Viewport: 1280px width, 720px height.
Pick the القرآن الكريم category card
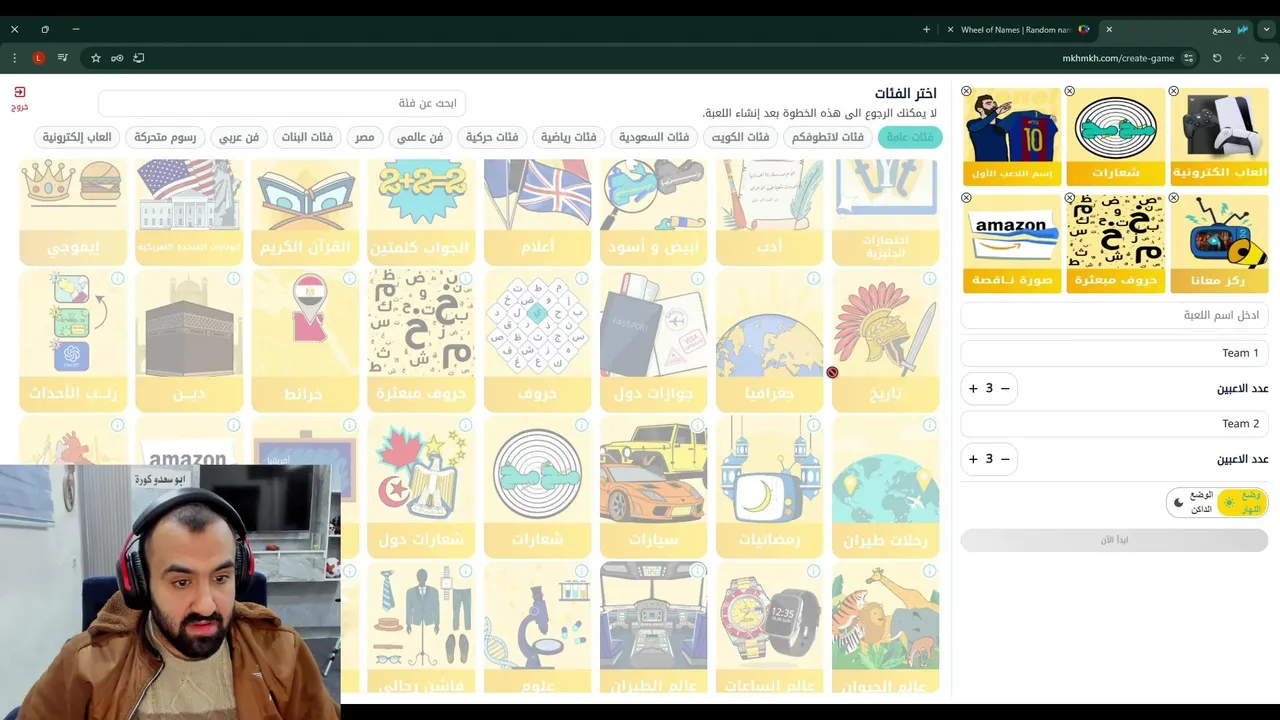[306, 211]
